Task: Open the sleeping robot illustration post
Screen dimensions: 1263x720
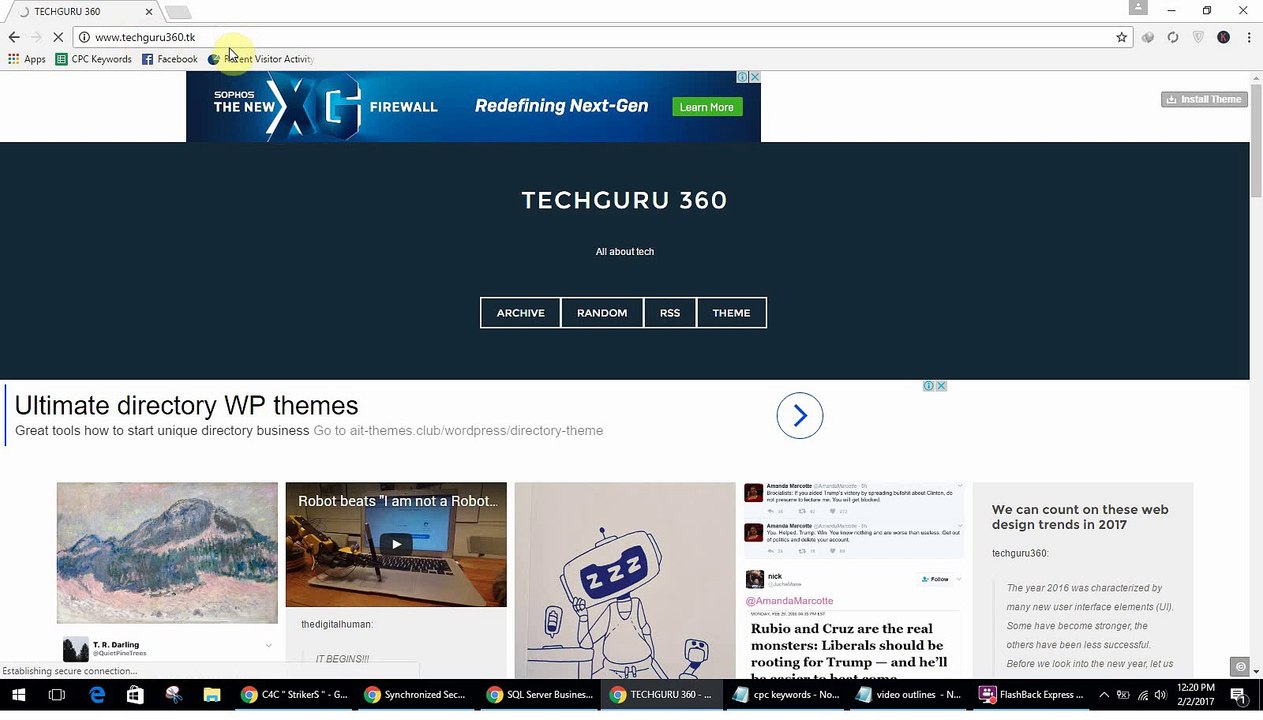Action: [625, 581]
